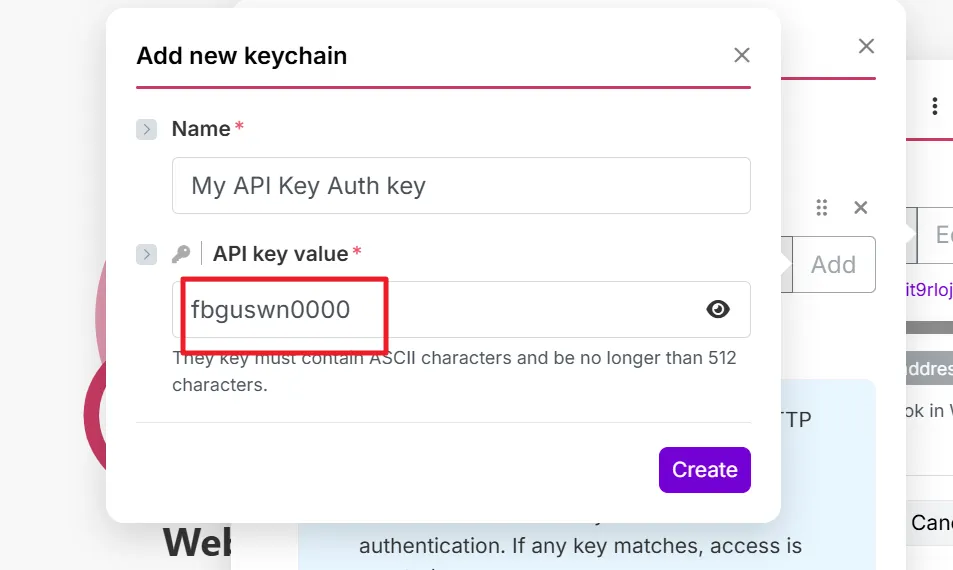Viewport: 953px width, 570px height.
Task: Remove item with small X near drag handle
Action: click(x=860, y=208)
